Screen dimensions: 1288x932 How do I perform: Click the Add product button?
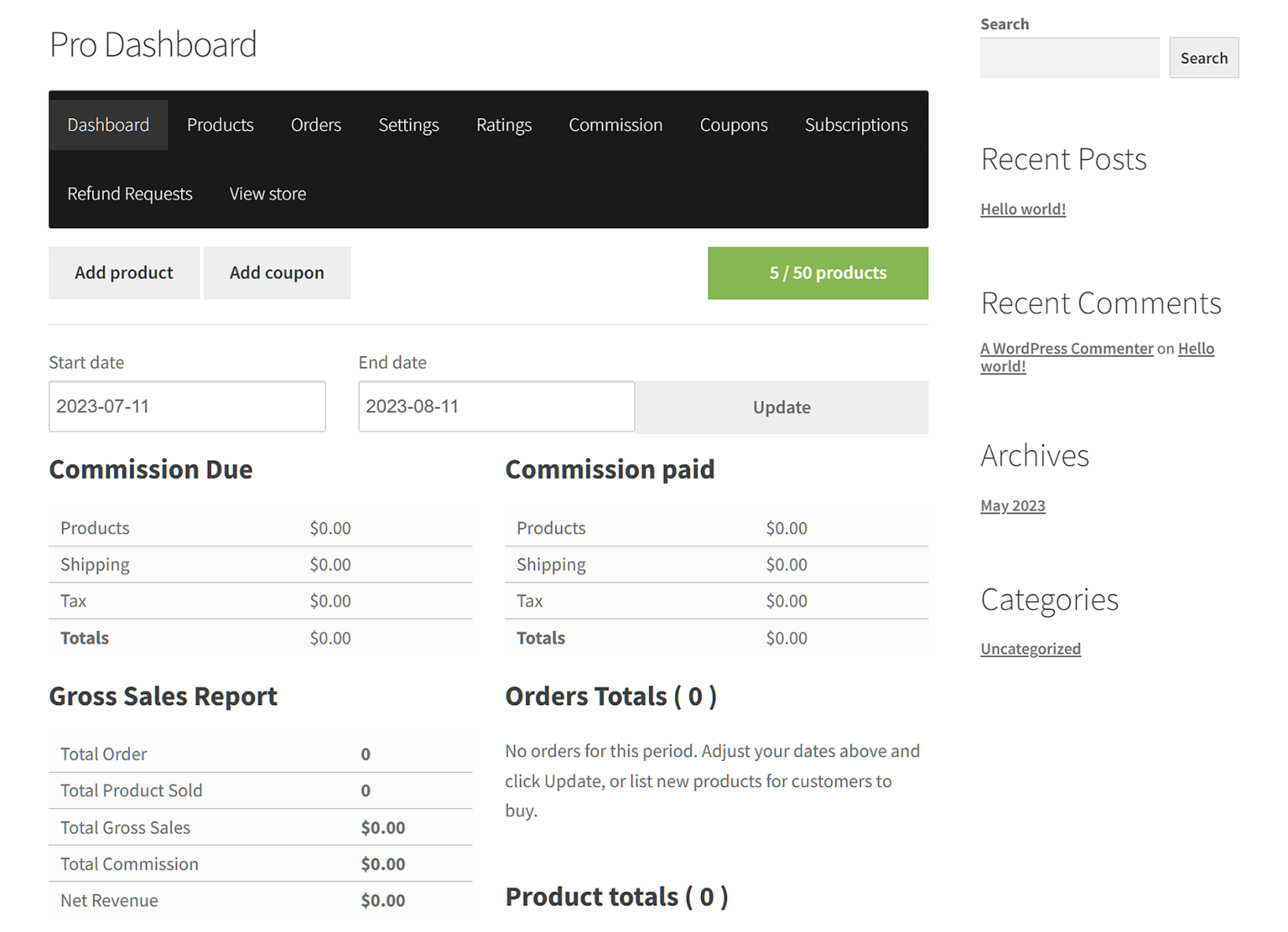pyautogui.click(x=123, y=272)
